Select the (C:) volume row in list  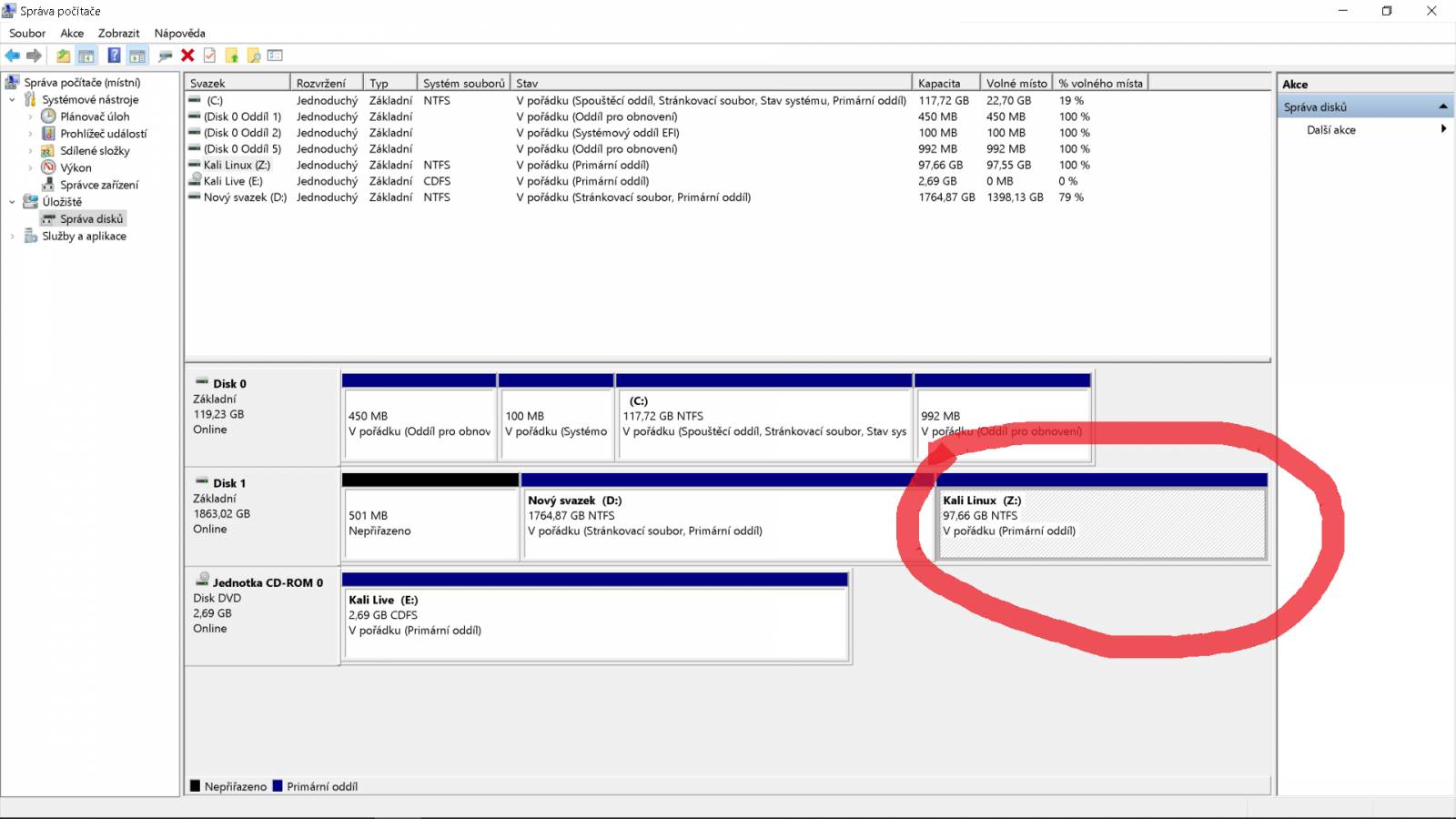click(728, 100)
